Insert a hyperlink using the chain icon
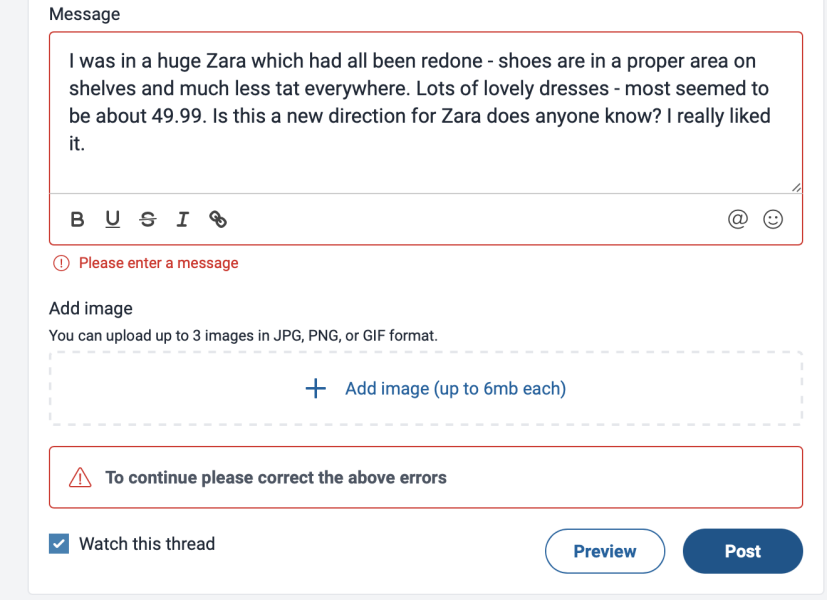The width and height of the screenshot is (827, 600). [x=217, y=219]
